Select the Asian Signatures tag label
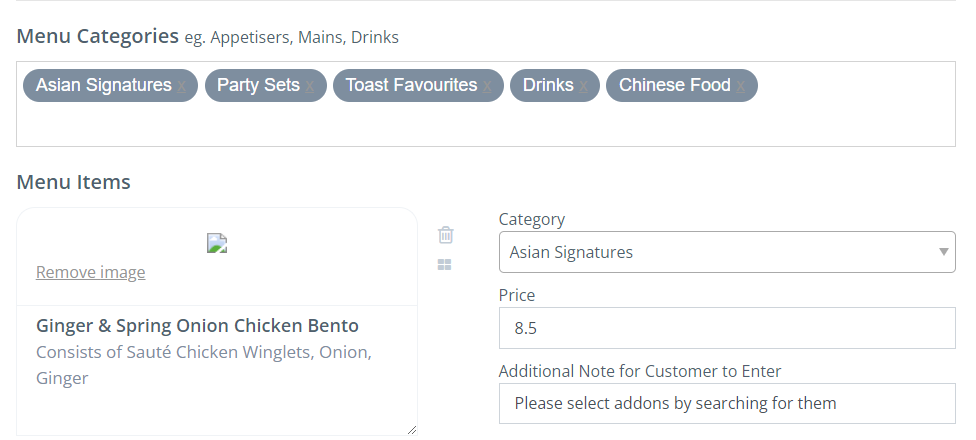The height and width of the screenshot is (440, 976). point(103,86)
